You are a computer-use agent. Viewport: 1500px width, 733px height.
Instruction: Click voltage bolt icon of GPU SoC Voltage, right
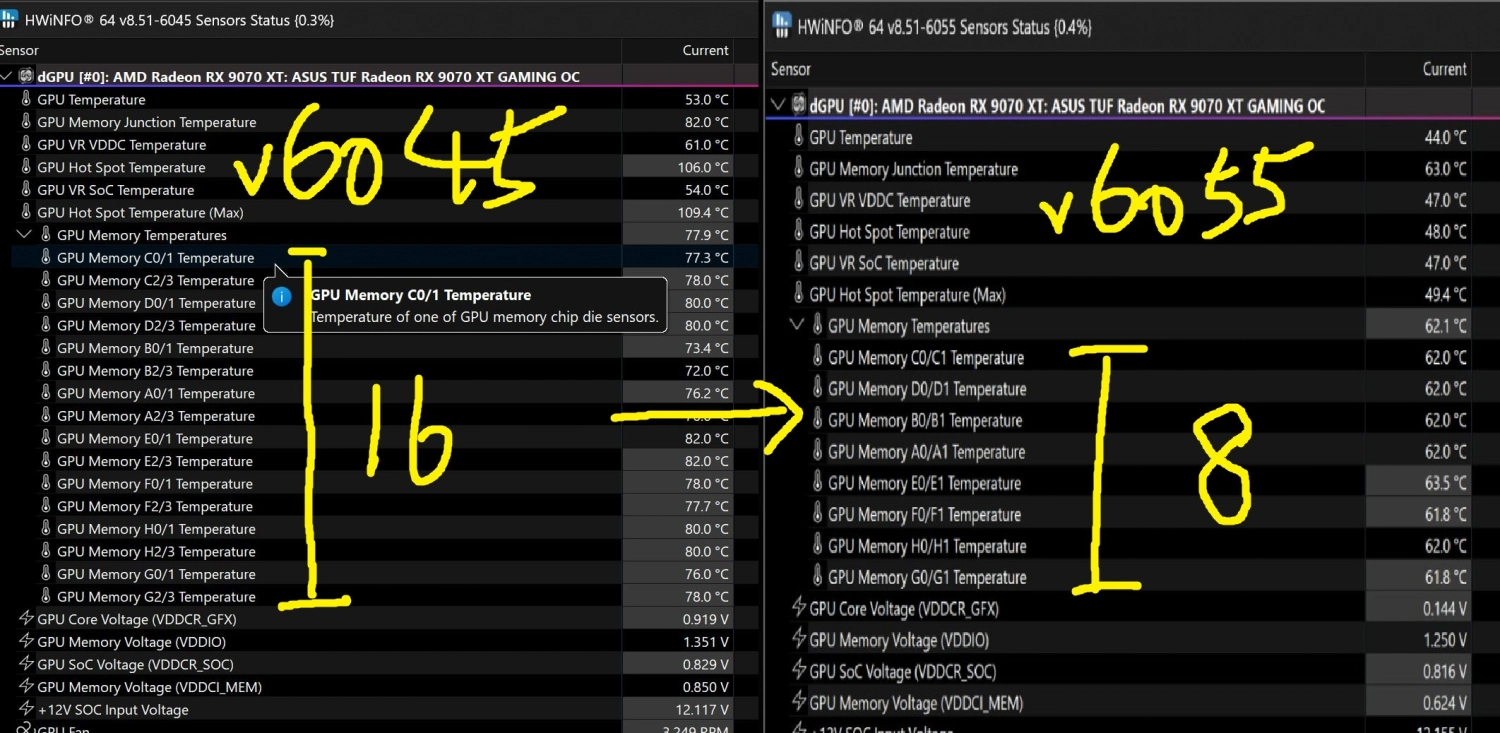(x=798, y=671)
